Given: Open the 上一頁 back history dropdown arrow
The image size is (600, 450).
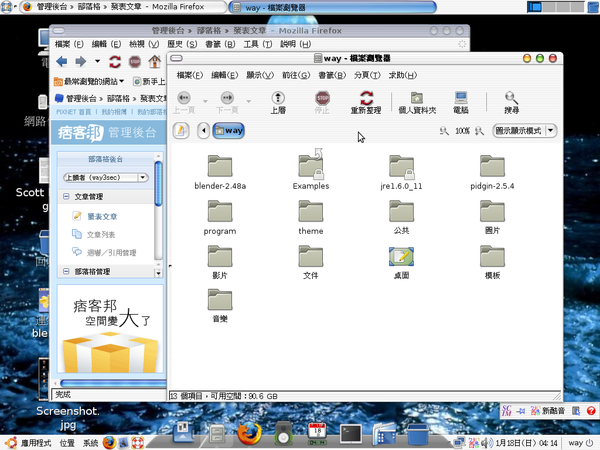Looking at the screenshot, I should (205, 101).
